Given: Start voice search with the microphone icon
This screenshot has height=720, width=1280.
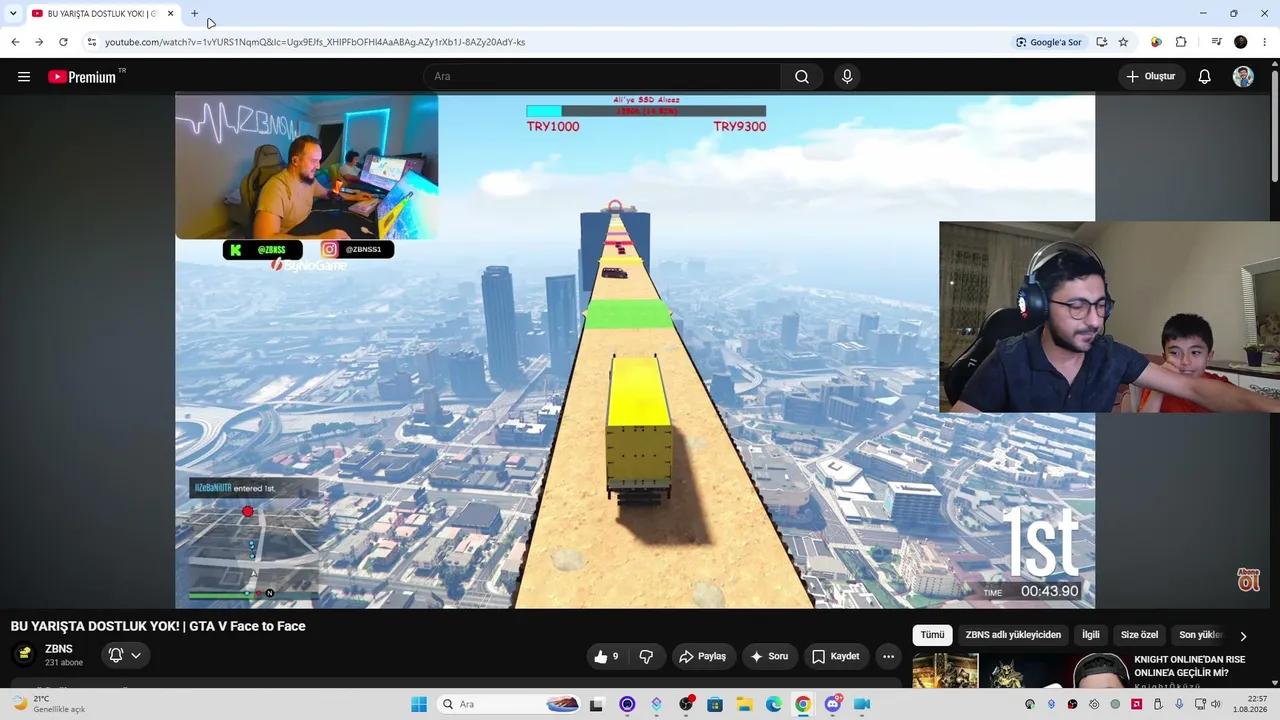Looking at the screenshot, I should 847,77.
